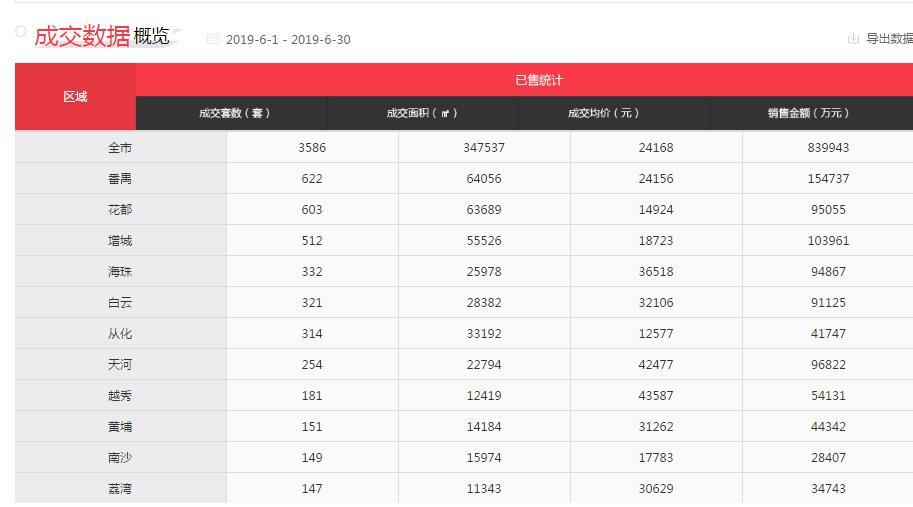The width and height of the screenshot is (913, 507).
Task: Click the 导出数据 export data link
Action: tap(888, 39)
